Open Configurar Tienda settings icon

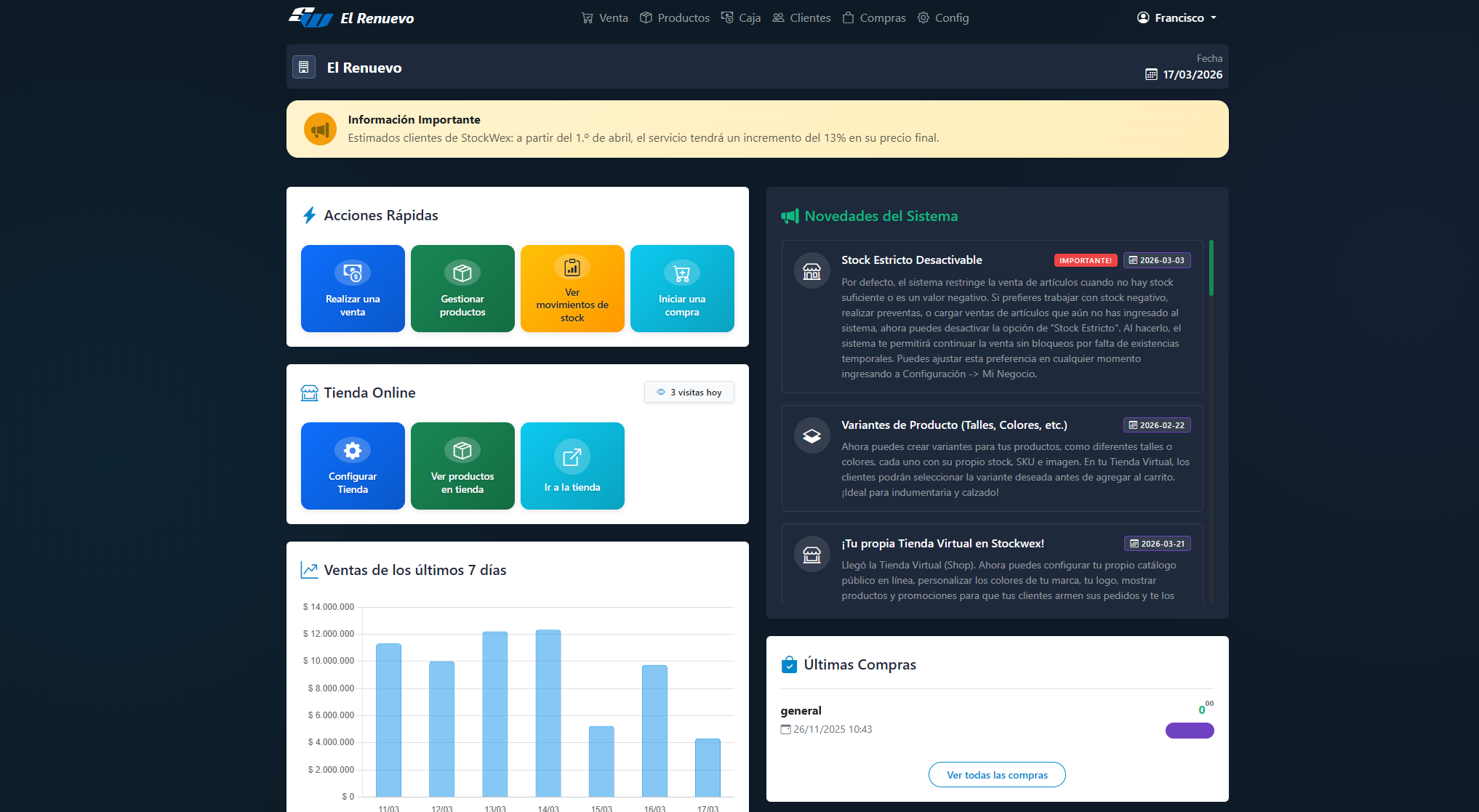point(352,449)
